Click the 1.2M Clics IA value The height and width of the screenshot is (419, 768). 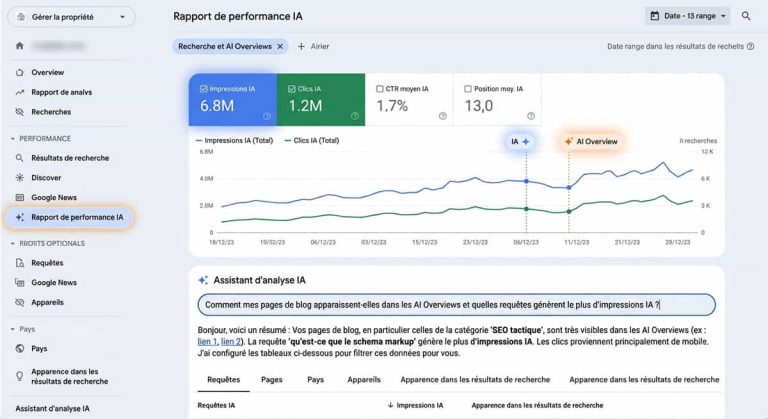click(305, 105)
